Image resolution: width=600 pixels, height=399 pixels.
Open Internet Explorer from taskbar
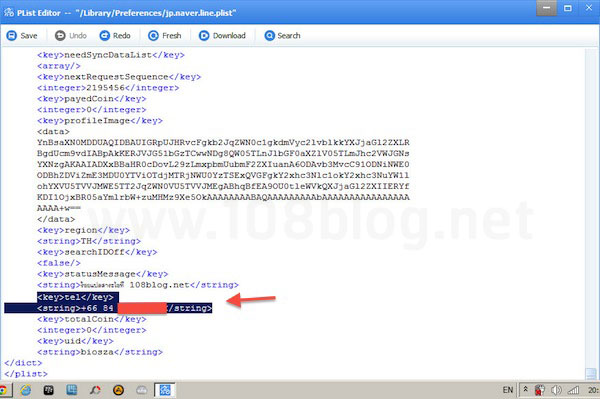click(x=26, y=390)
